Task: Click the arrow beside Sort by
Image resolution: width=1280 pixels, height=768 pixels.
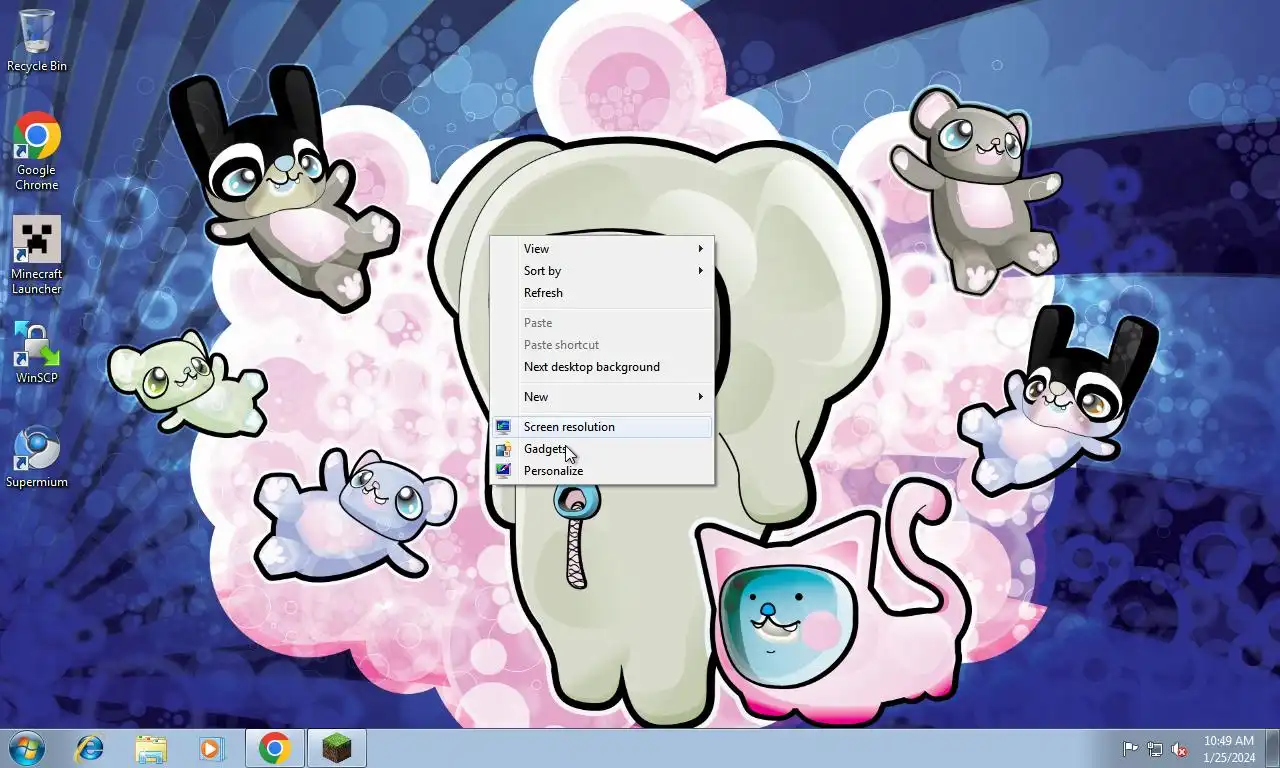Action: point(700,271)
